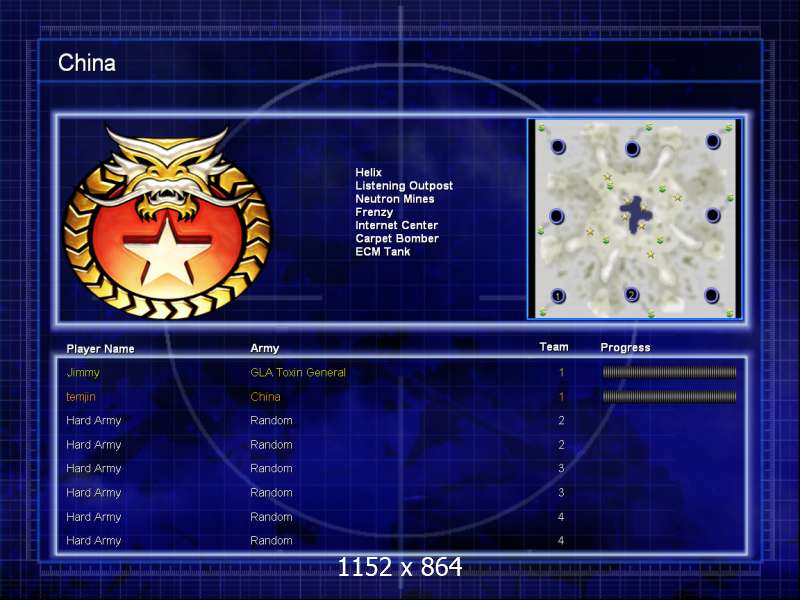Viewport: 800px width, 600px height.
Task: Select player name 'temjin'
Action: (x=81, y=397)
